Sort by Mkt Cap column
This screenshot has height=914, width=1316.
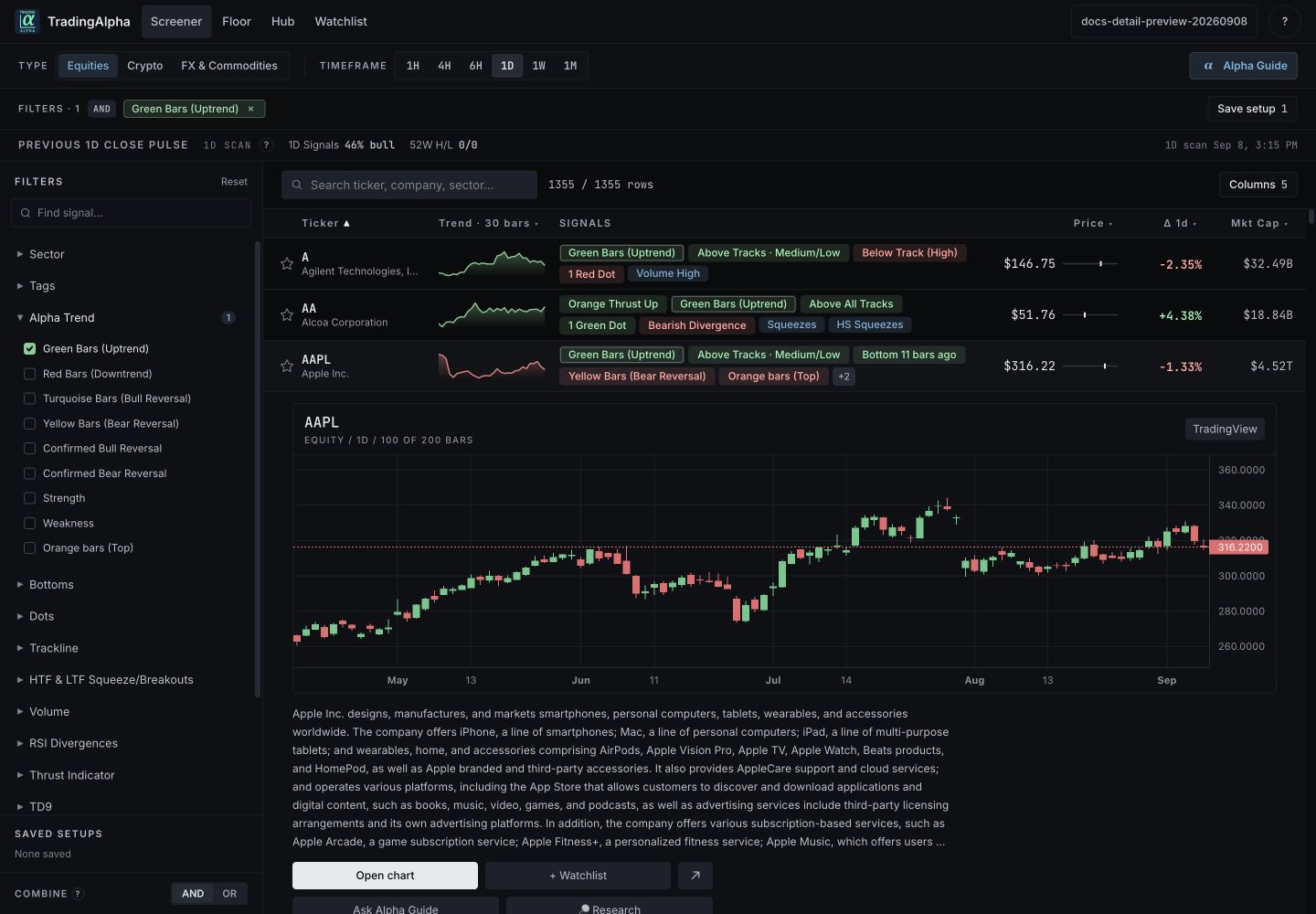1259,223
